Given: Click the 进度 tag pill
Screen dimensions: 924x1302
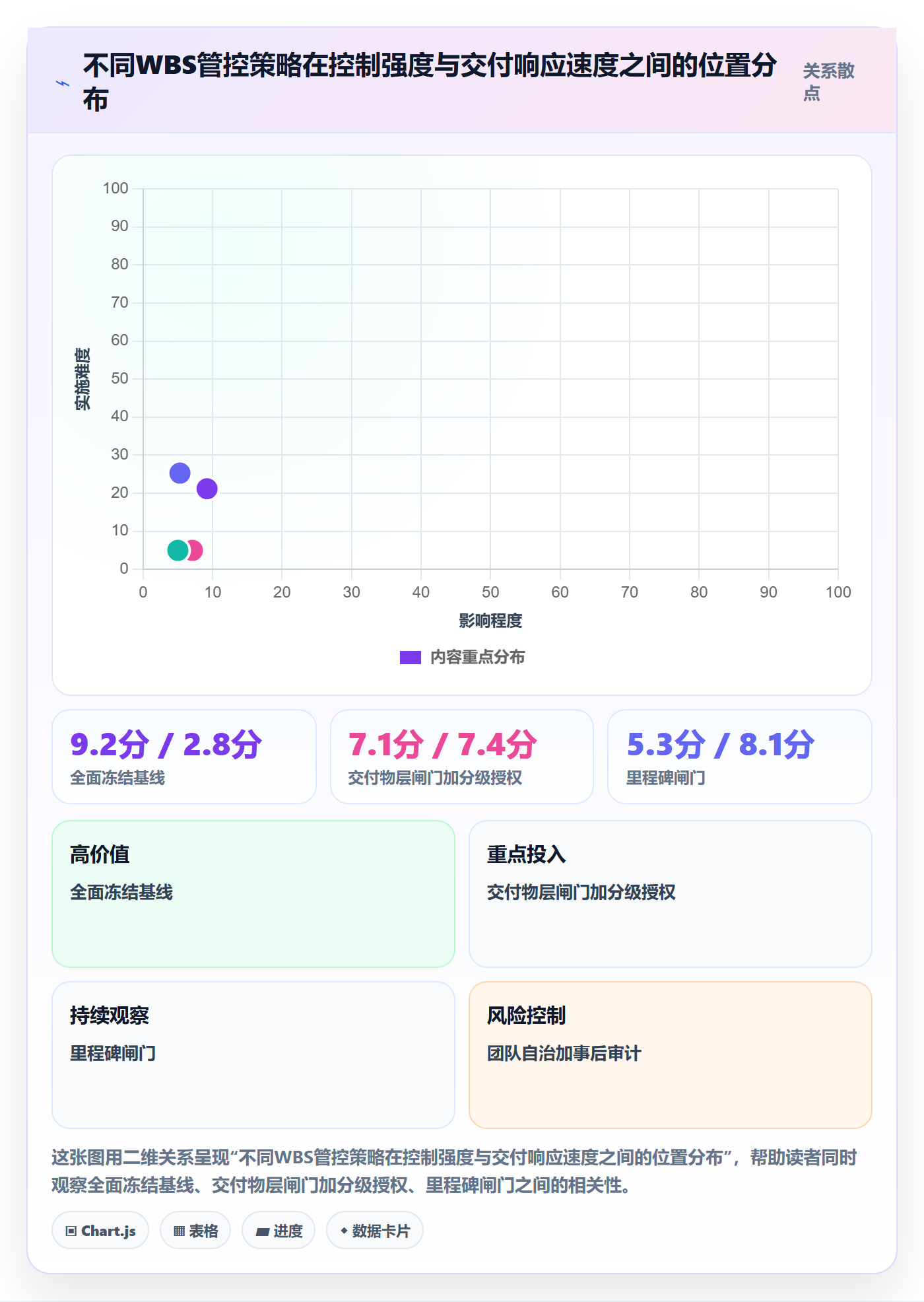Looking at the screenshot, I should tap(279, 1231).
